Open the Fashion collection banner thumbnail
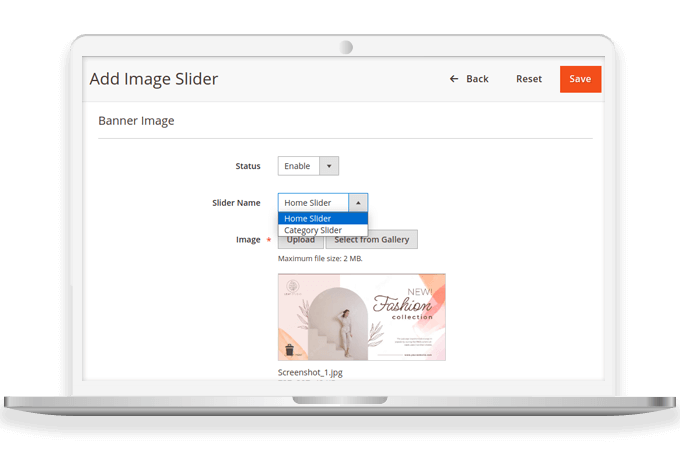 coord(362,317)
